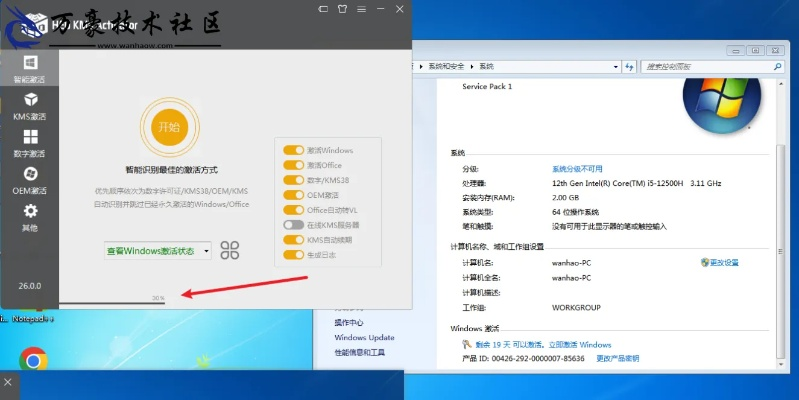Open the hamburger menu in the title bar
The image size is (799, 400).
pos(361,9)
